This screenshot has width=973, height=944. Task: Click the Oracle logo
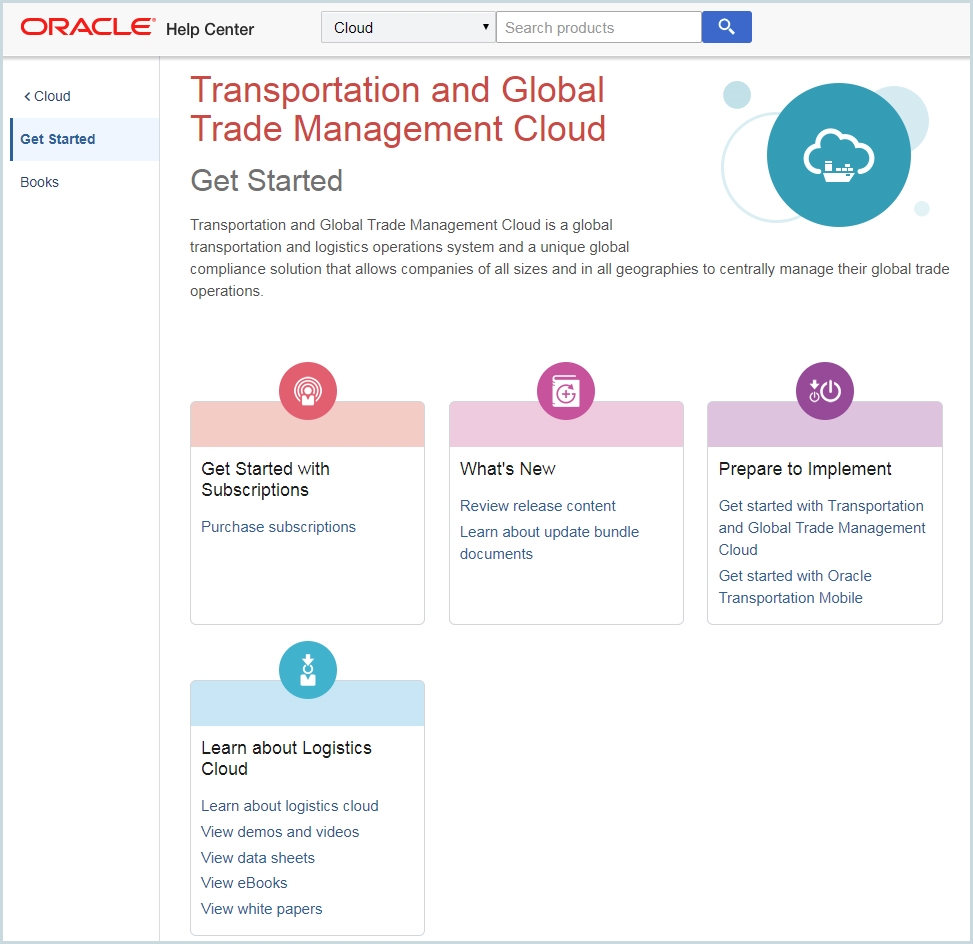(x=88, y=27)
